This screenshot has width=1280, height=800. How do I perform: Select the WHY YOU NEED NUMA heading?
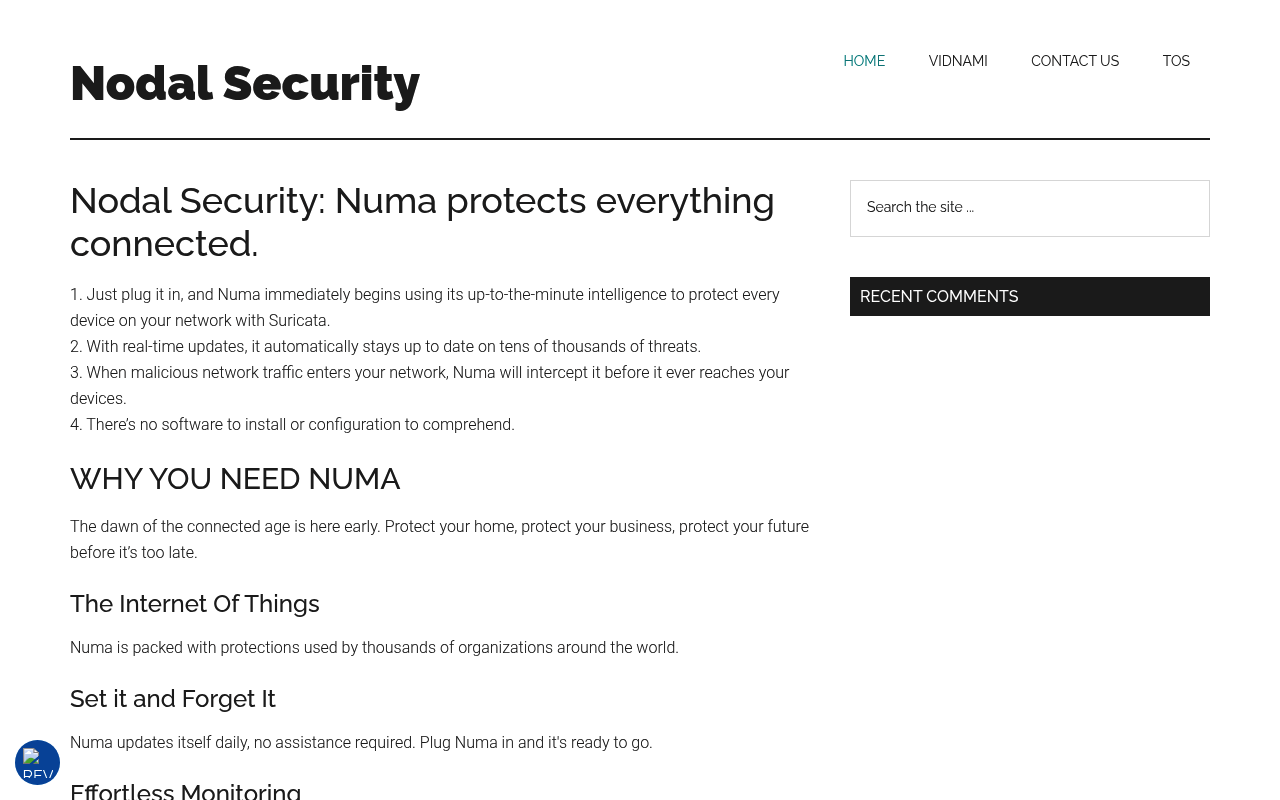click(x=235, y=479)
